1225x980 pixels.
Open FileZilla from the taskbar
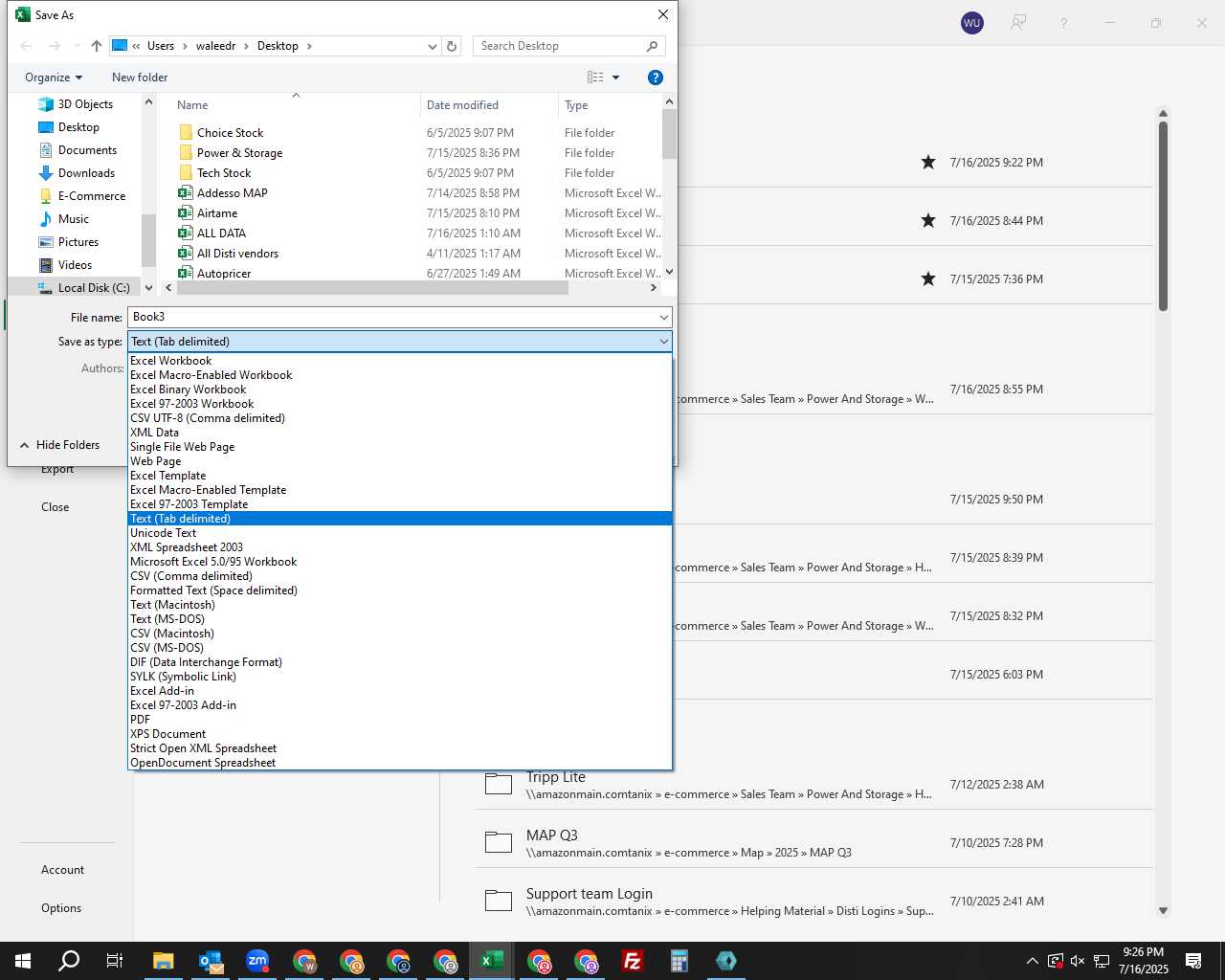[633, 961]
